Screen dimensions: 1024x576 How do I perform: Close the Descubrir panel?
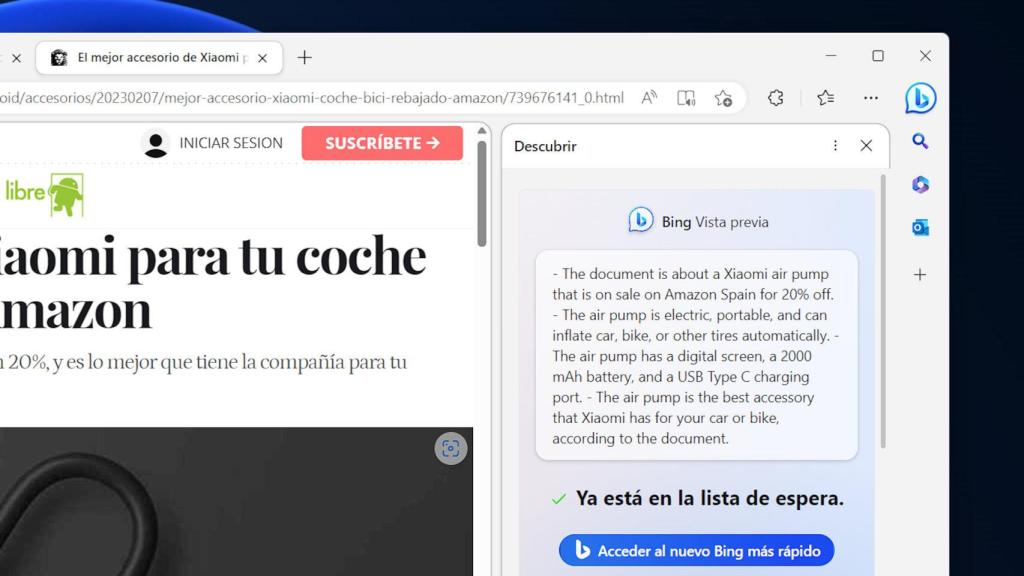[866, 146]
